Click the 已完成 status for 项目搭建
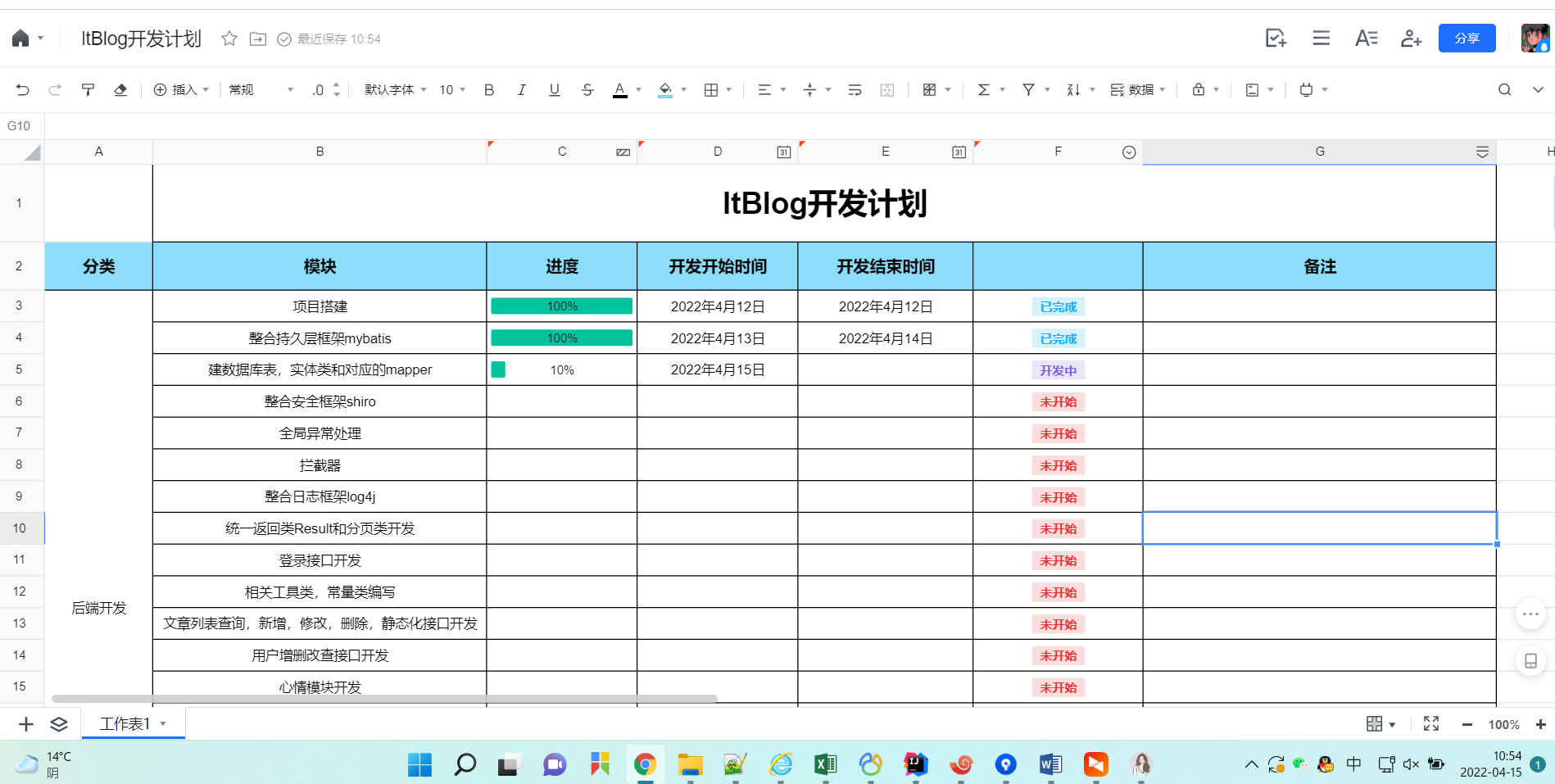This screenshot has height=784, width=1555. pos(1058,307)
